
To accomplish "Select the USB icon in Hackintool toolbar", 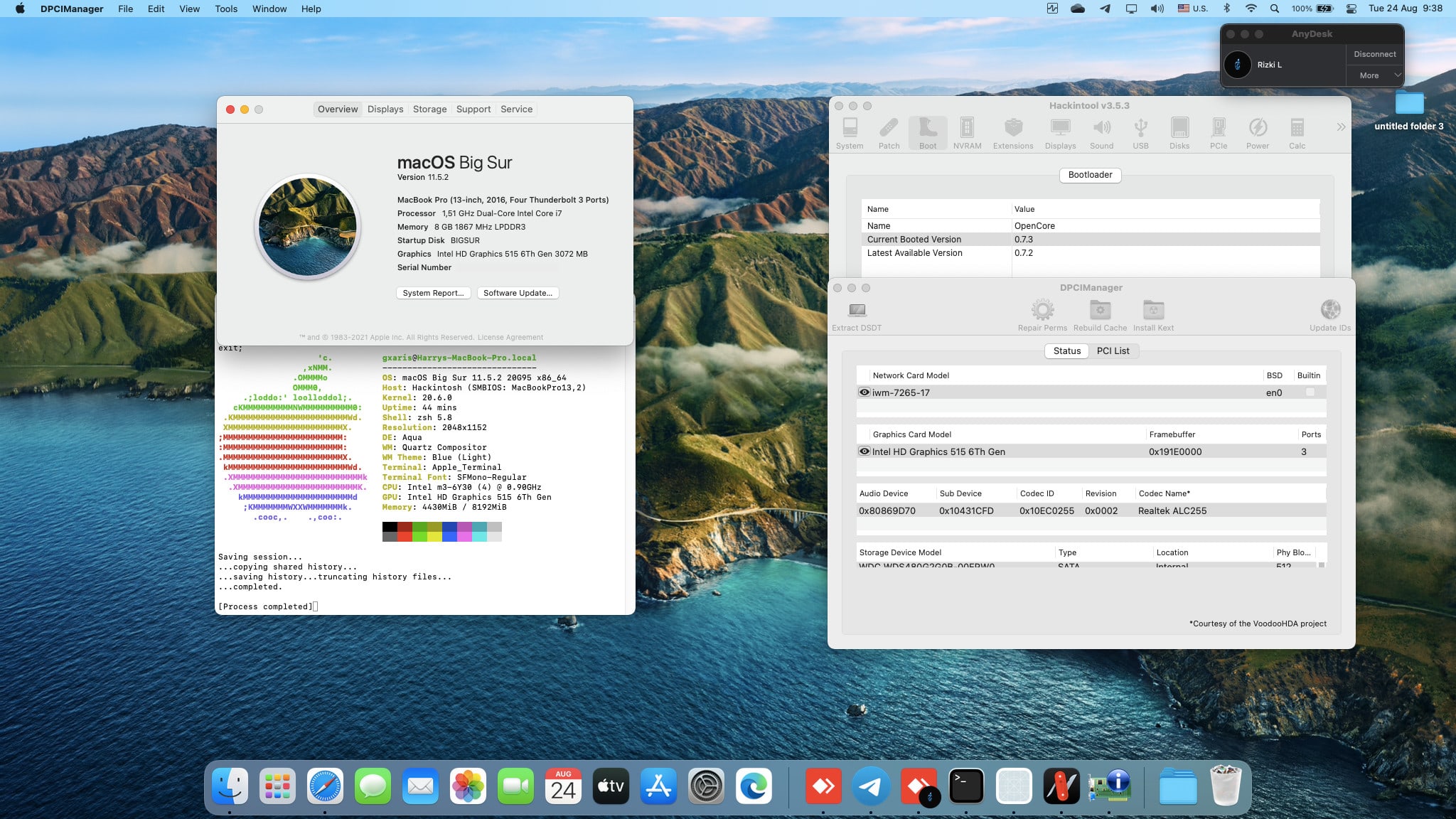I will pos(1140,132).
